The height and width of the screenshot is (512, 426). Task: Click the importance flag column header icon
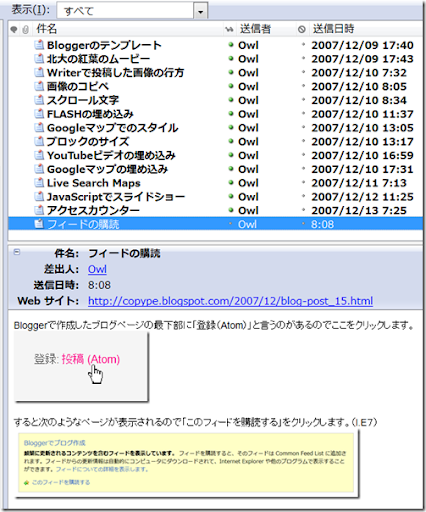[14, 30]
